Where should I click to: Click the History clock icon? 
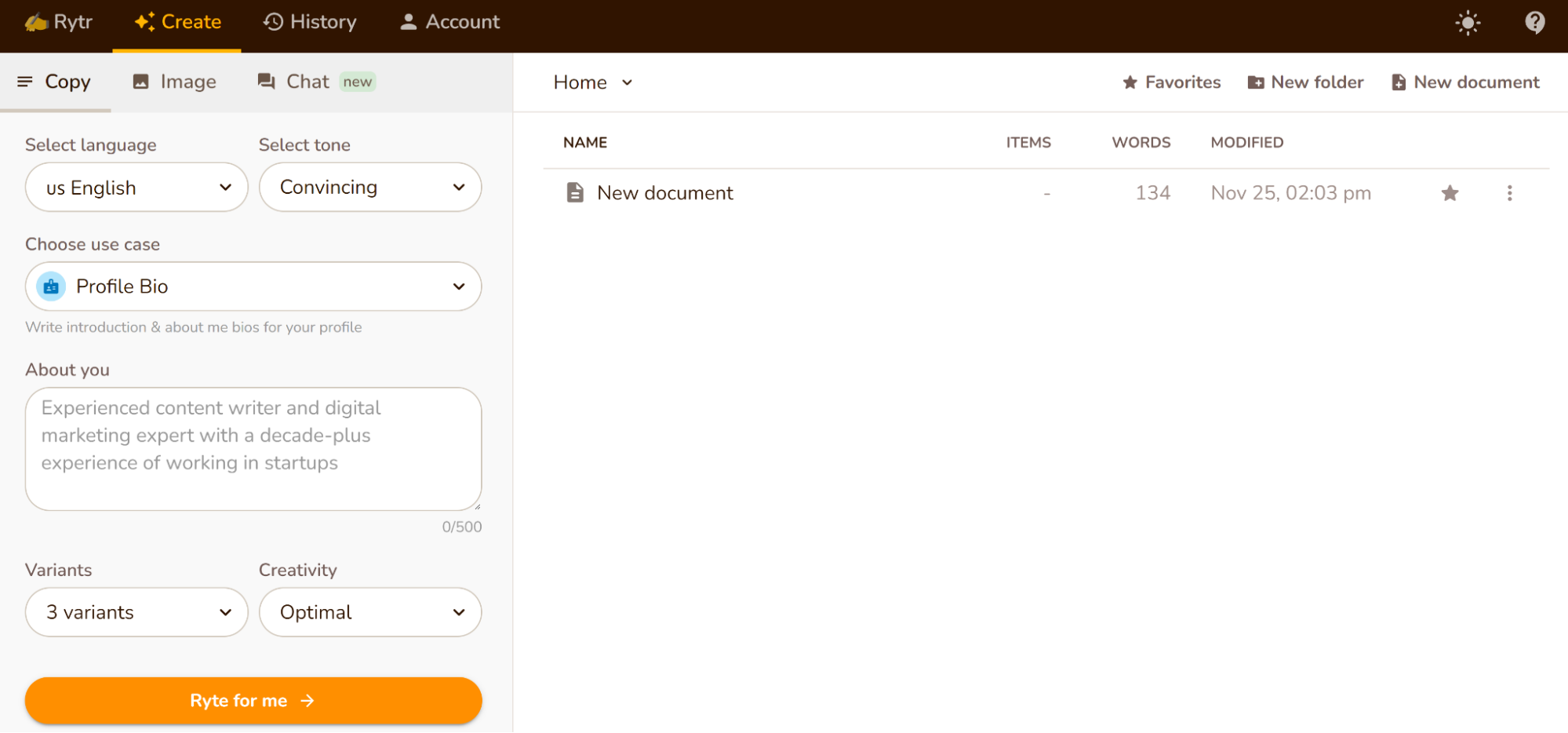coord(273,22)
